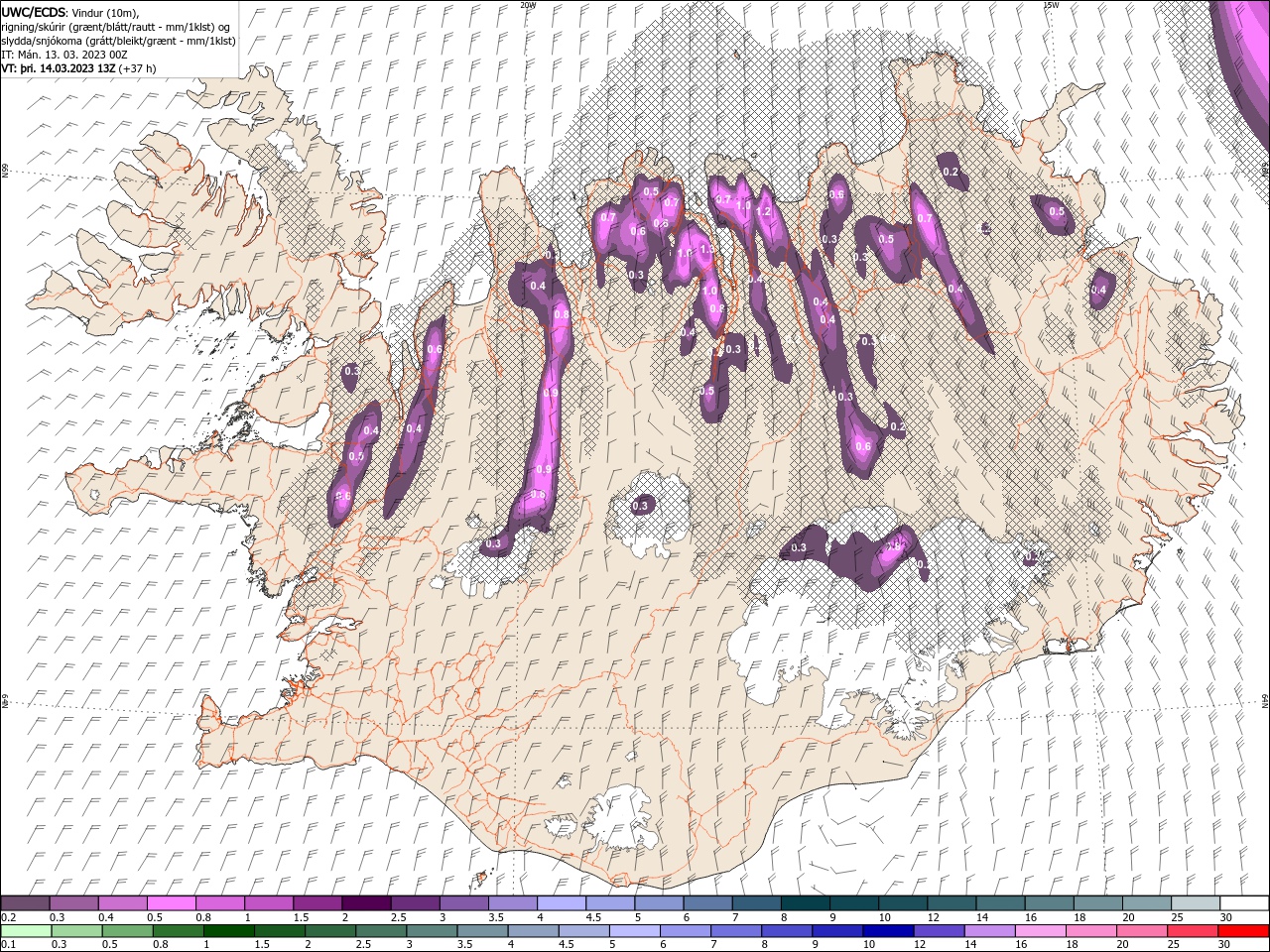The height and width of the screenshot is (952, 1270).
Task: Pick the 10–12 deep navy blue swatch, lower legend
Action: tap(888, 931)
